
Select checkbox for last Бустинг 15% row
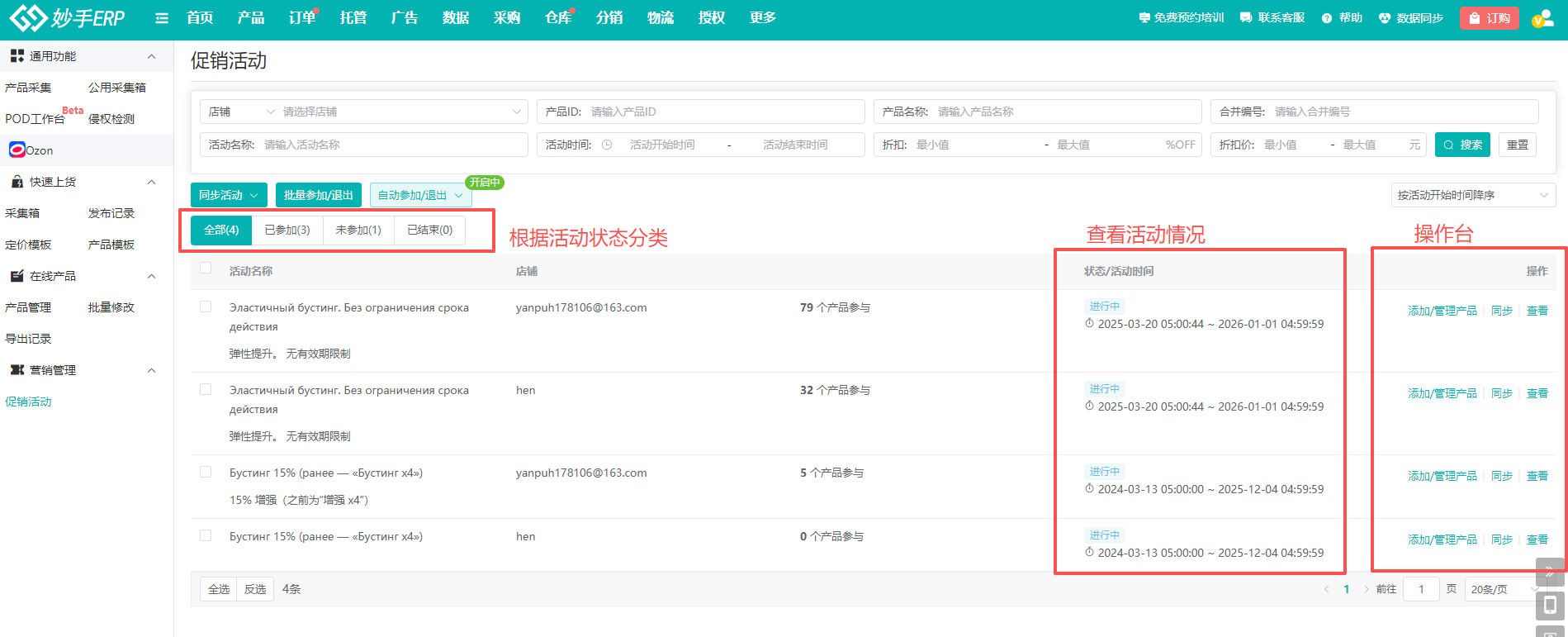pos(206,535)
